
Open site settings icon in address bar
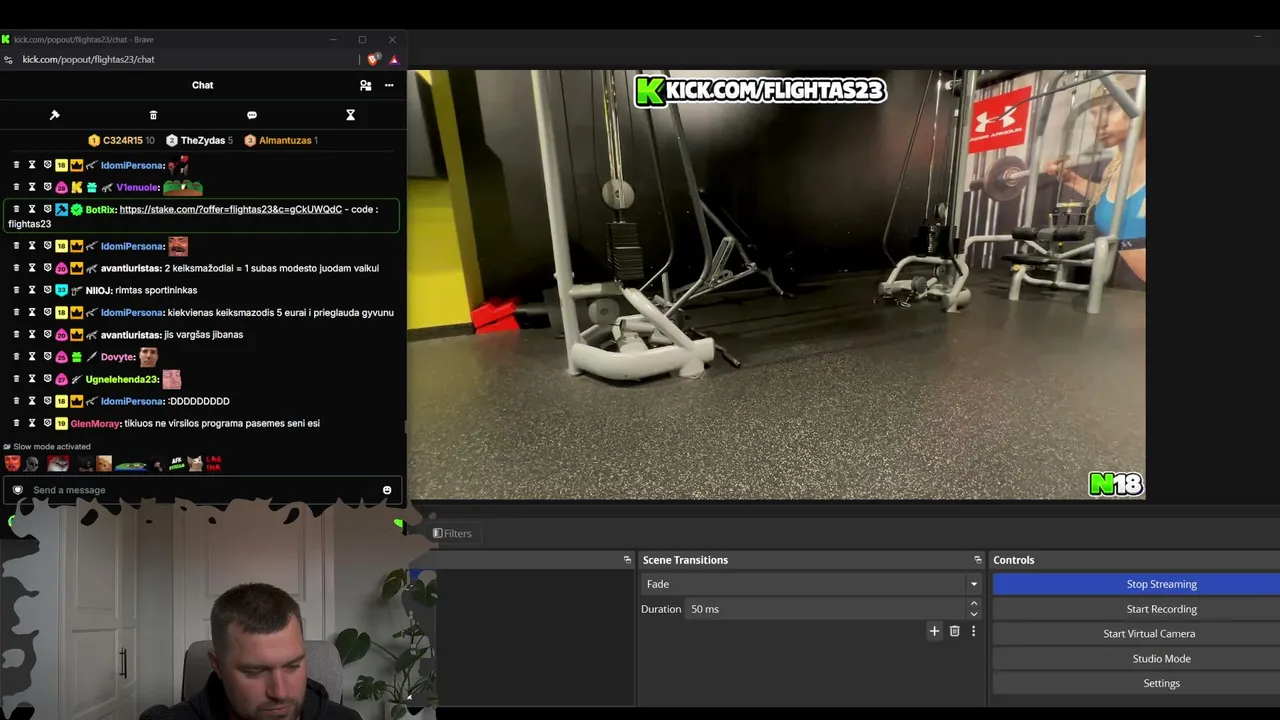point(9,59)
